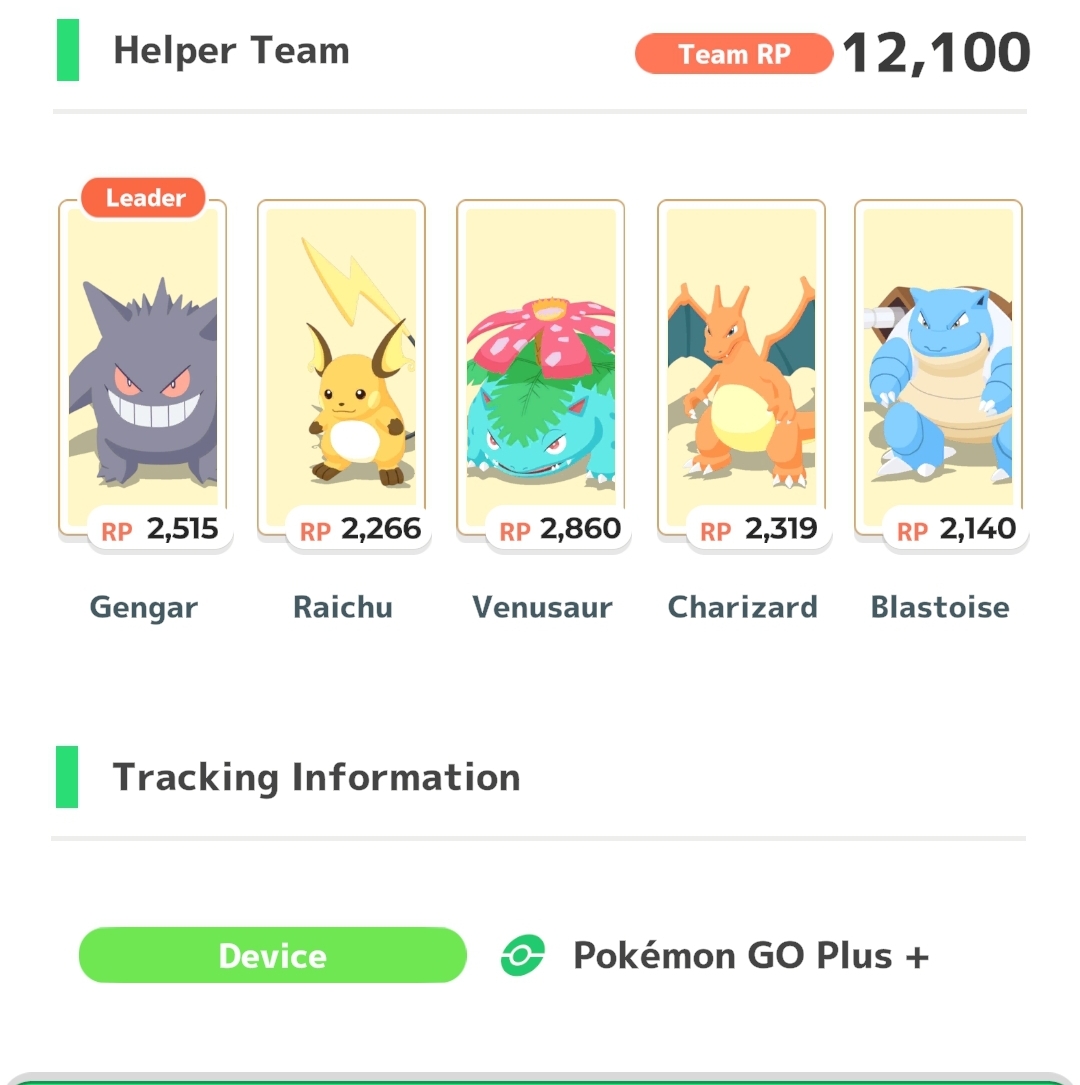Screen dimensions: 1080x1085
Task: Click the Venusaur name label
Action: 542,608
